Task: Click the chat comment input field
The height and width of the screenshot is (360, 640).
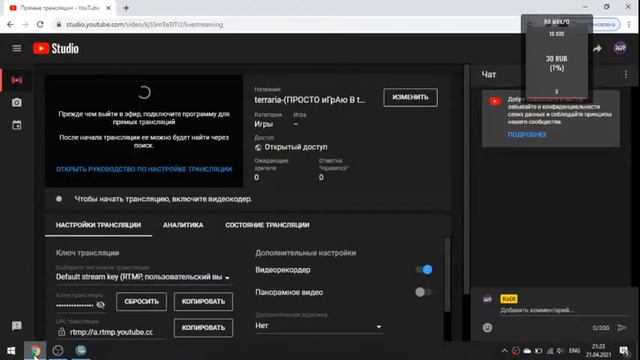Action: tap(563, 310)
